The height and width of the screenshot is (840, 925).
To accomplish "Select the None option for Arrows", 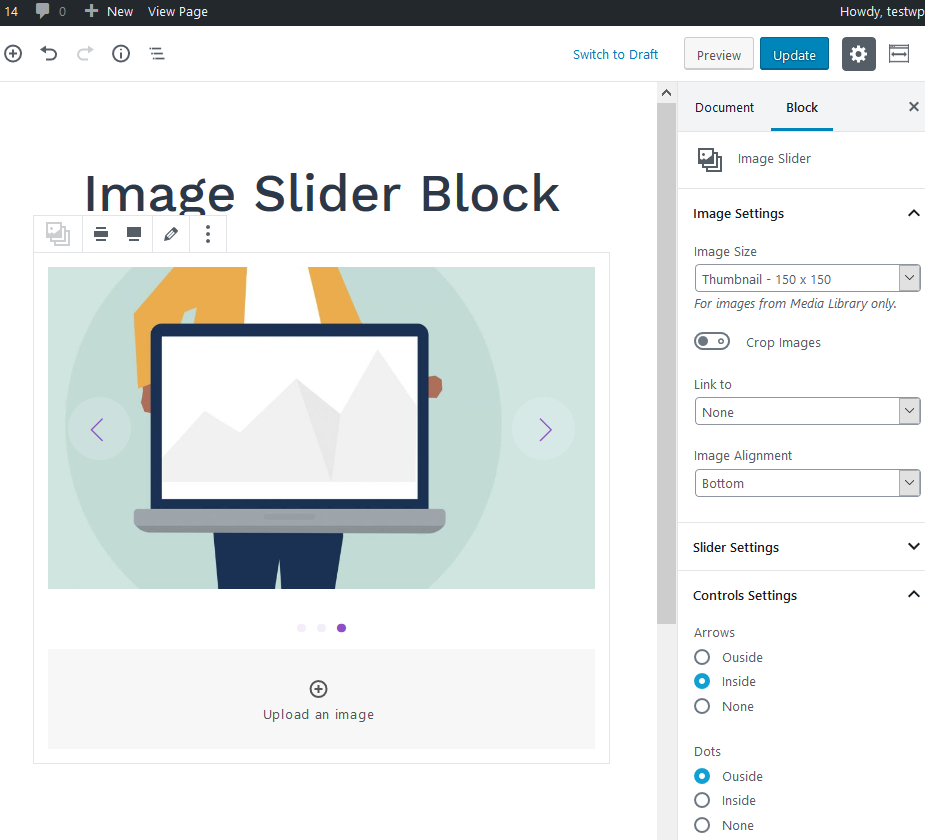I will tap(702, 706).
